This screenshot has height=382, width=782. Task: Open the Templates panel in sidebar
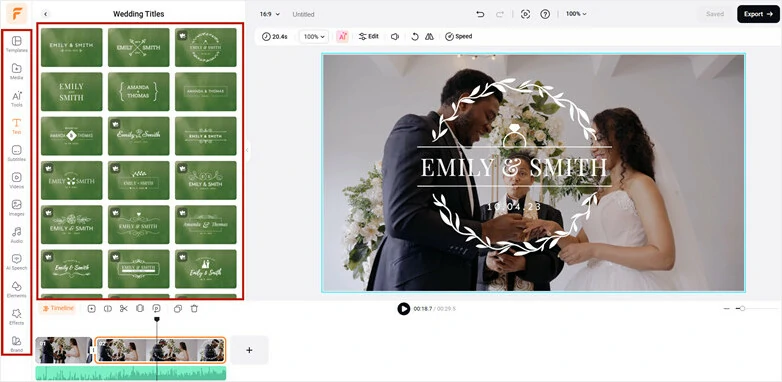coord(16,44)
